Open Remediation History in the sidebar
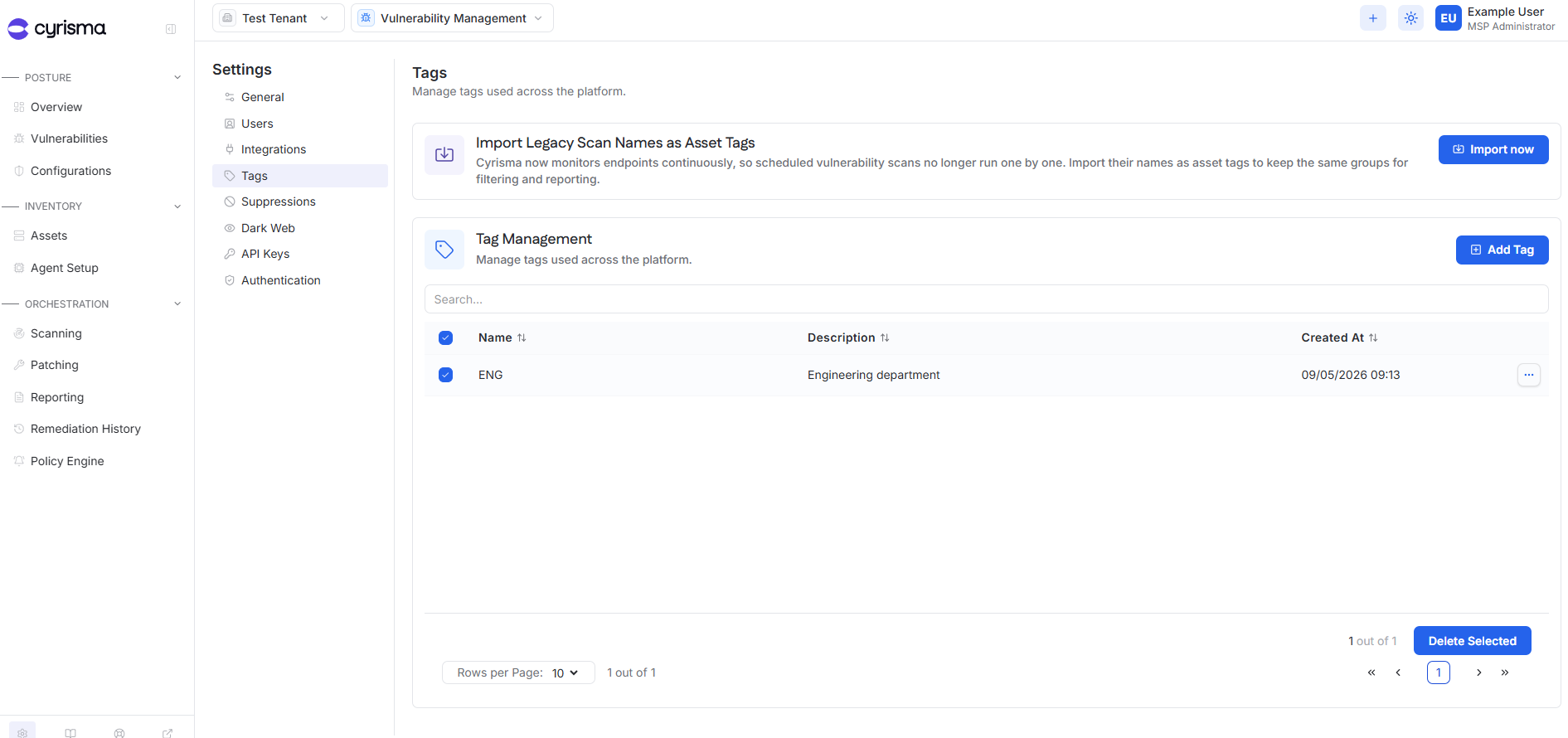This screenshot has height=738, width=1568. pos(85,429)
